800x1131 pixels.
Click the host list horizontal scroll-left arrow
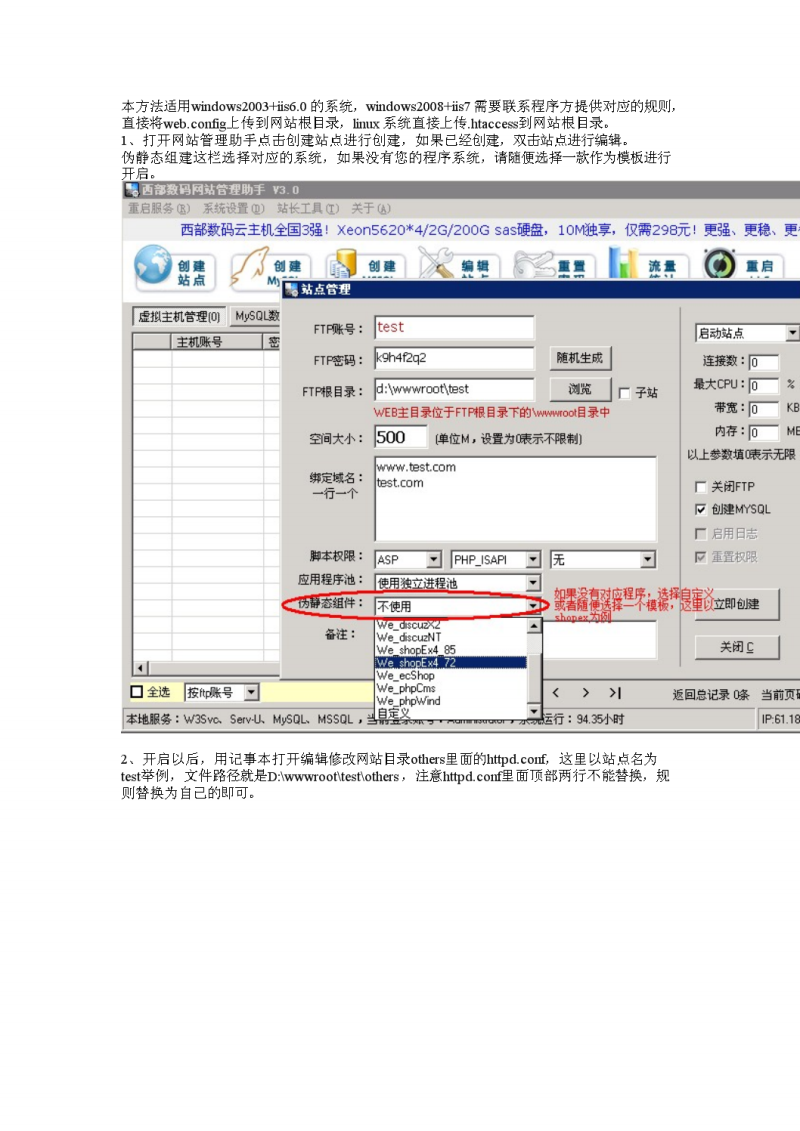[x=141, y=668]
